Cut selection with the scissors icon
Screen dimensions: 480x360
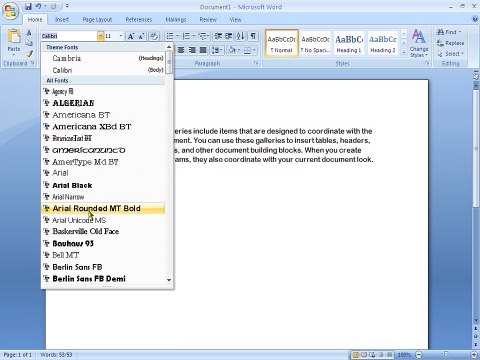29,33
